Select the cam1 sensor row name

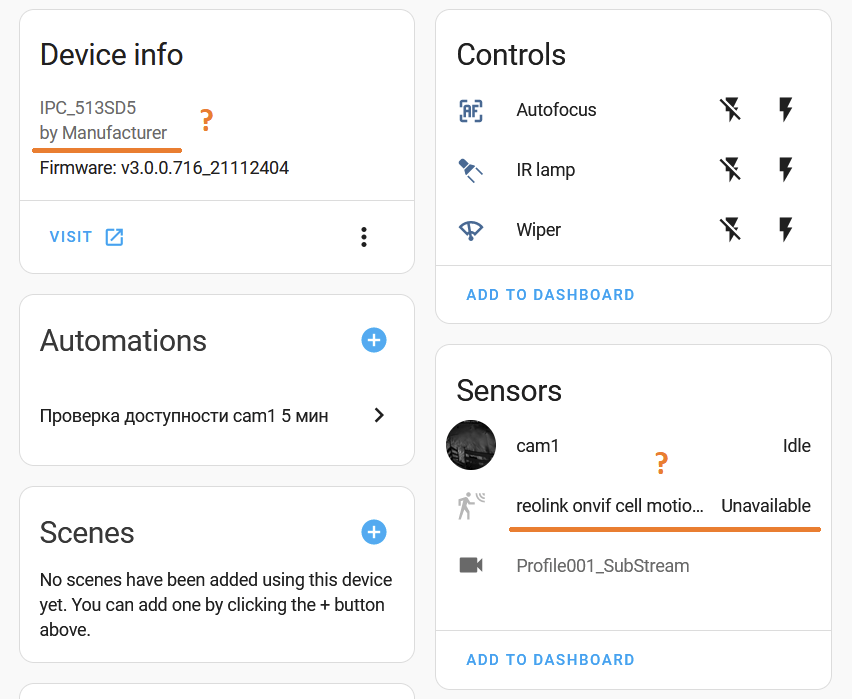537,446
